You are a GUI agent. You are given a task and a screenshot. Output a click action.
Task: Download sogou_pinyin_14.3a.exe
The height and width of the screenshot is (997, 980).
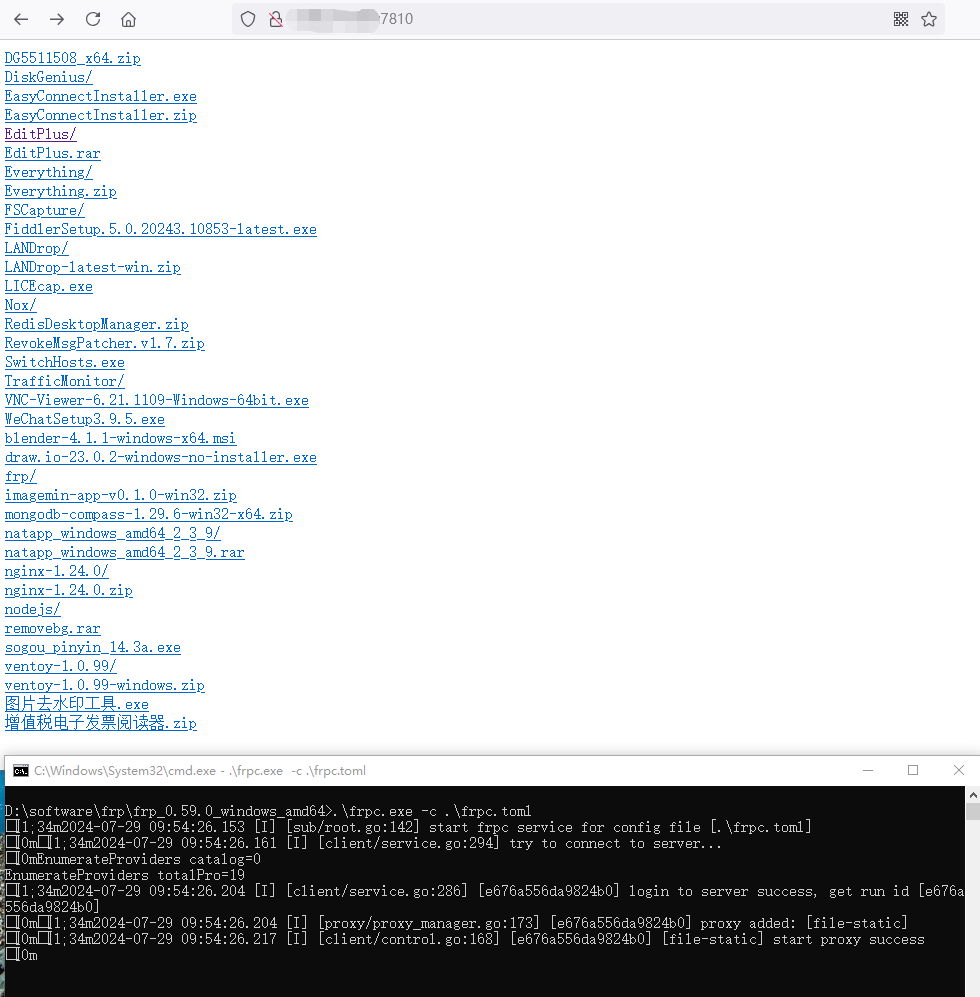[92, 649]
